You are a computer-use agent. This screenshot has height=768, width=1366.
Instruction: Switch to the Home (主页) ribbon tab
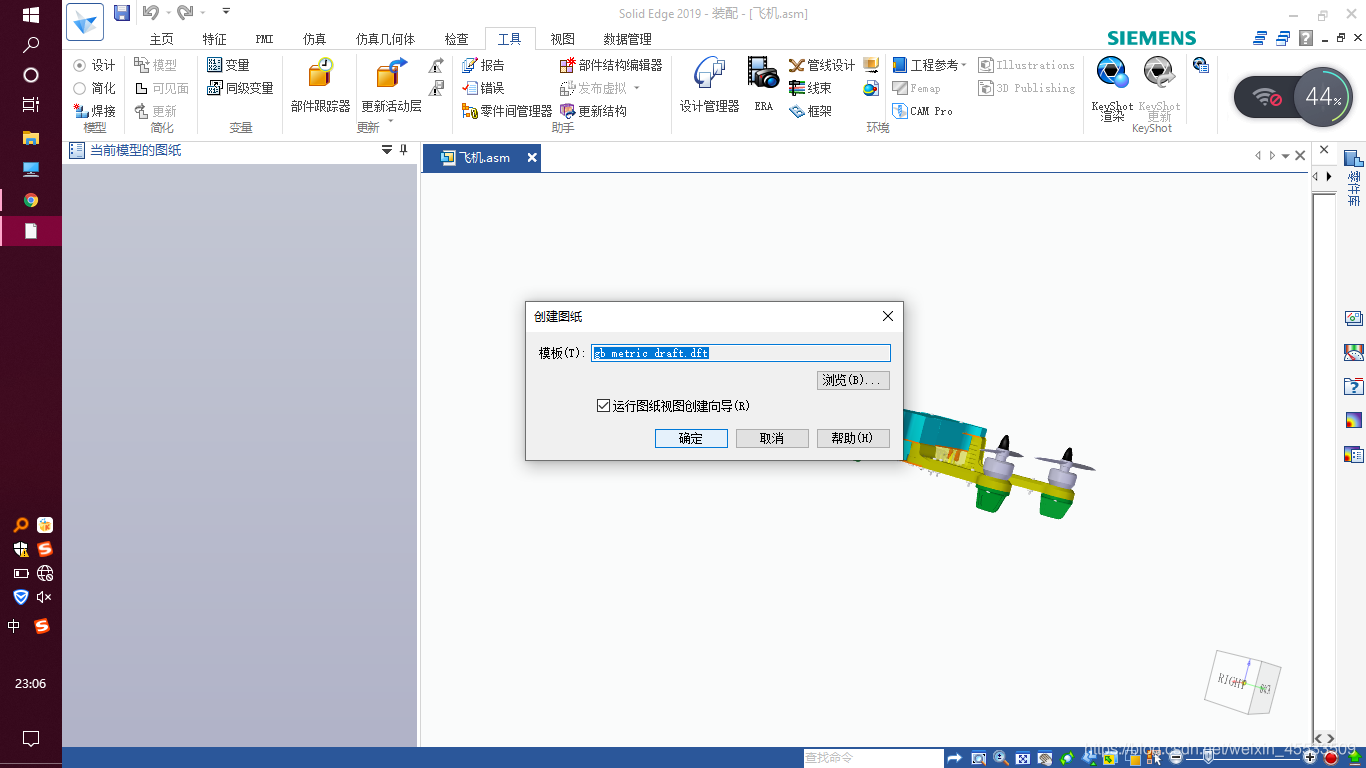coord(161,39)
